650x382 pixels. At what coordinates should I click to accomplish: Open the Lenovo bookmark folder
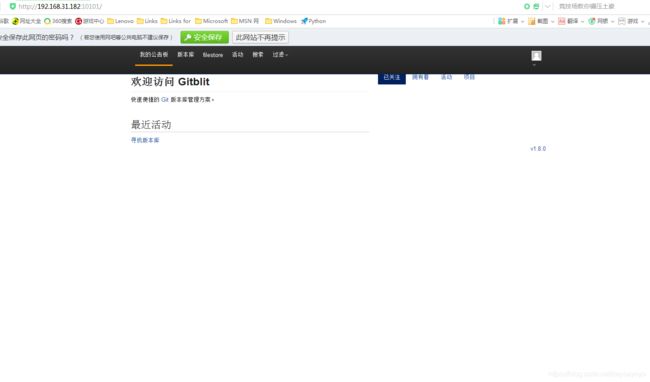click(120, 21)
